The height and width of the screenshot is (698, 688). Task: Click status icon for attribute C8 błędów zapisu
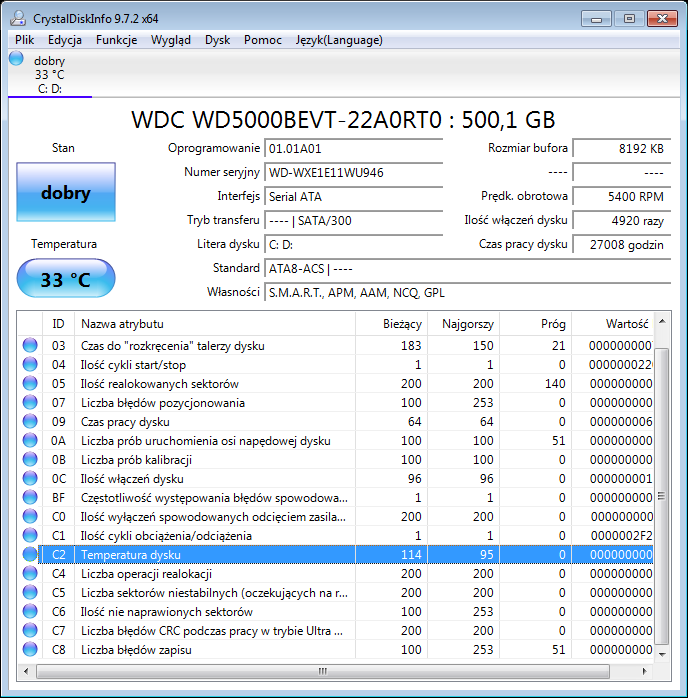point(30,650)
